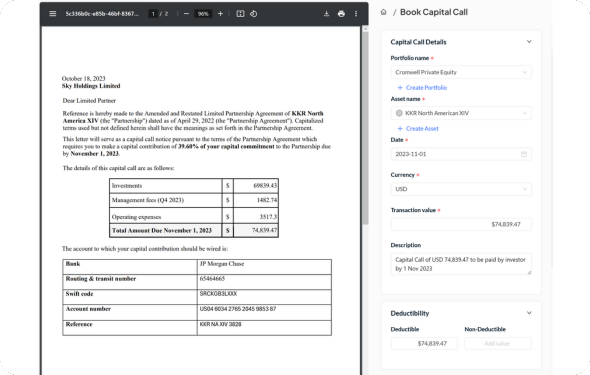Click the reference 'KKR NA XIV 3828' cell
Screen dimensions: 590x375
(x=264, y=328)
